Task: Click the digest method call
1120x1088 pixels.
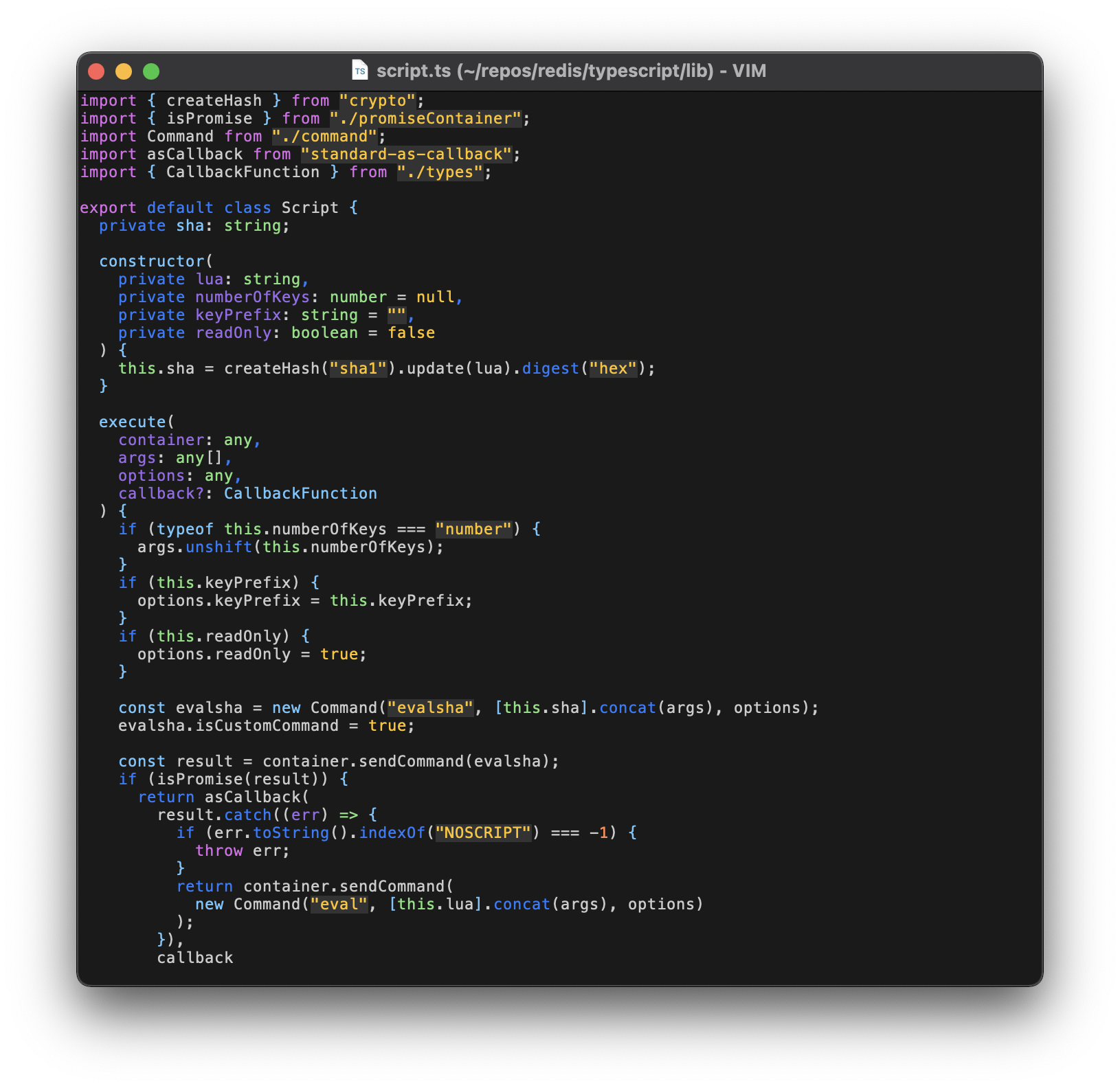Action: 550,369
